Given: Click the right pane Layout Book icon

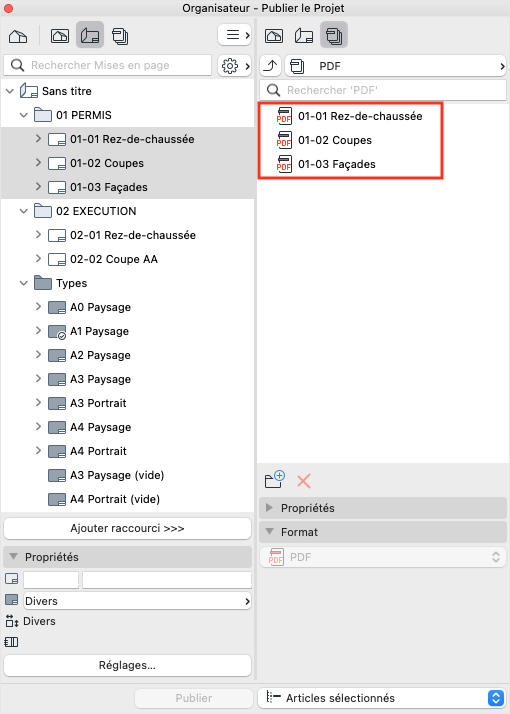Looking at the screenshot, I should pos(304,36).
